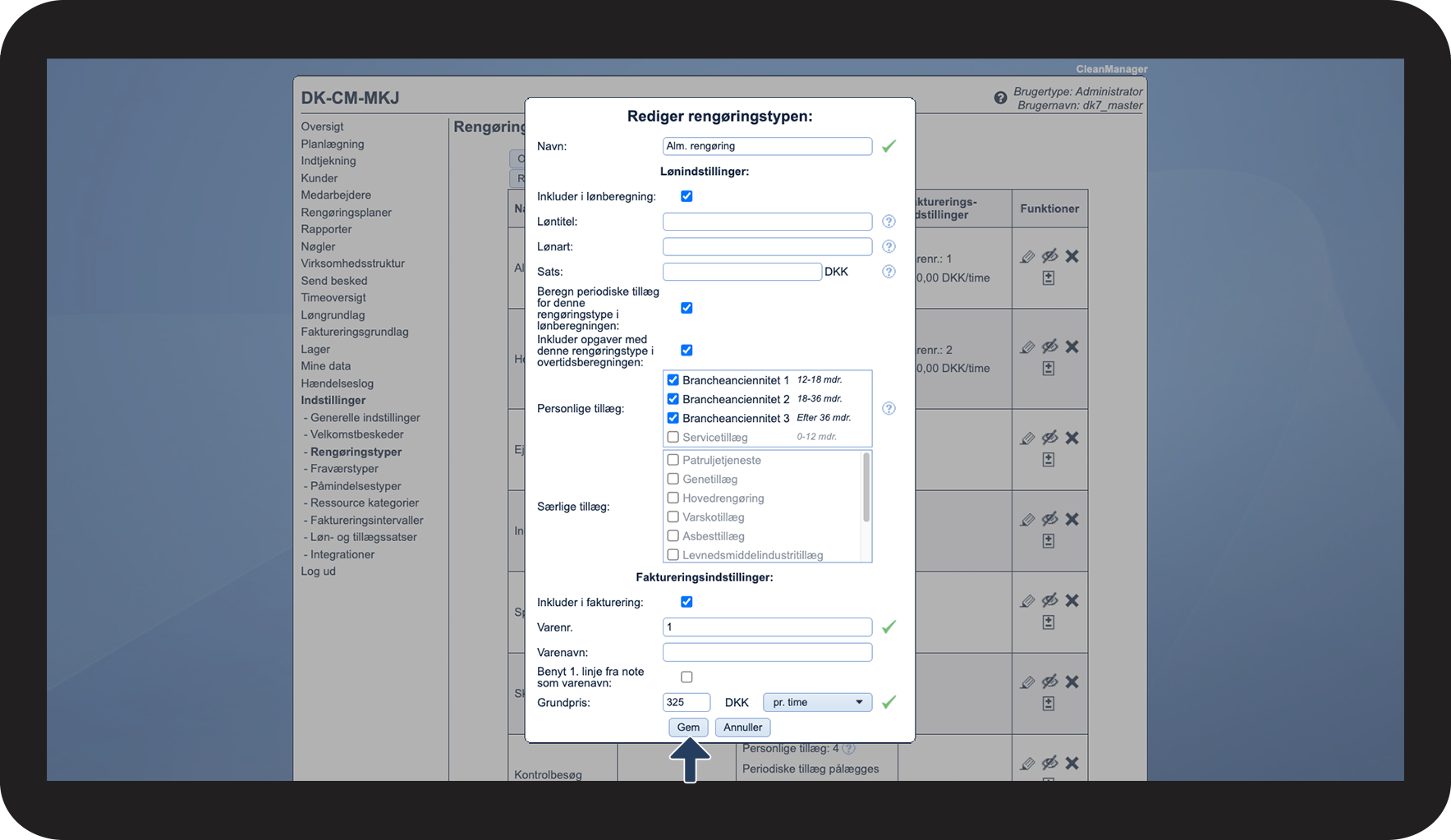Click clipboard icon in the row starting 'In'

point(1049,541)
